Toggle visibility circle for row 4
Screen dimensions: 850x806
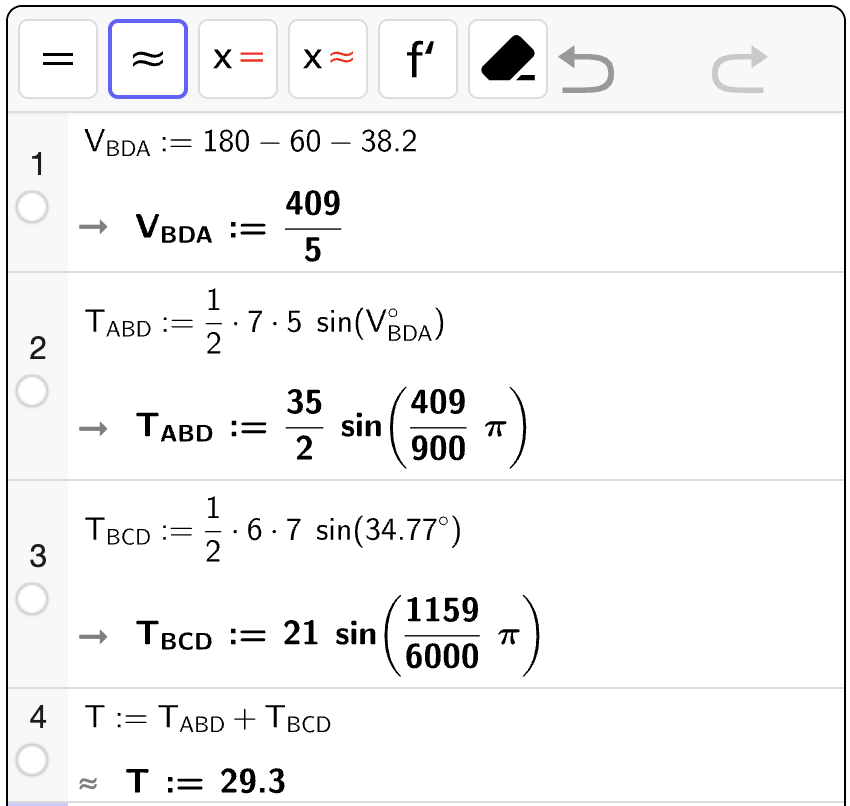tap(33, 760)
